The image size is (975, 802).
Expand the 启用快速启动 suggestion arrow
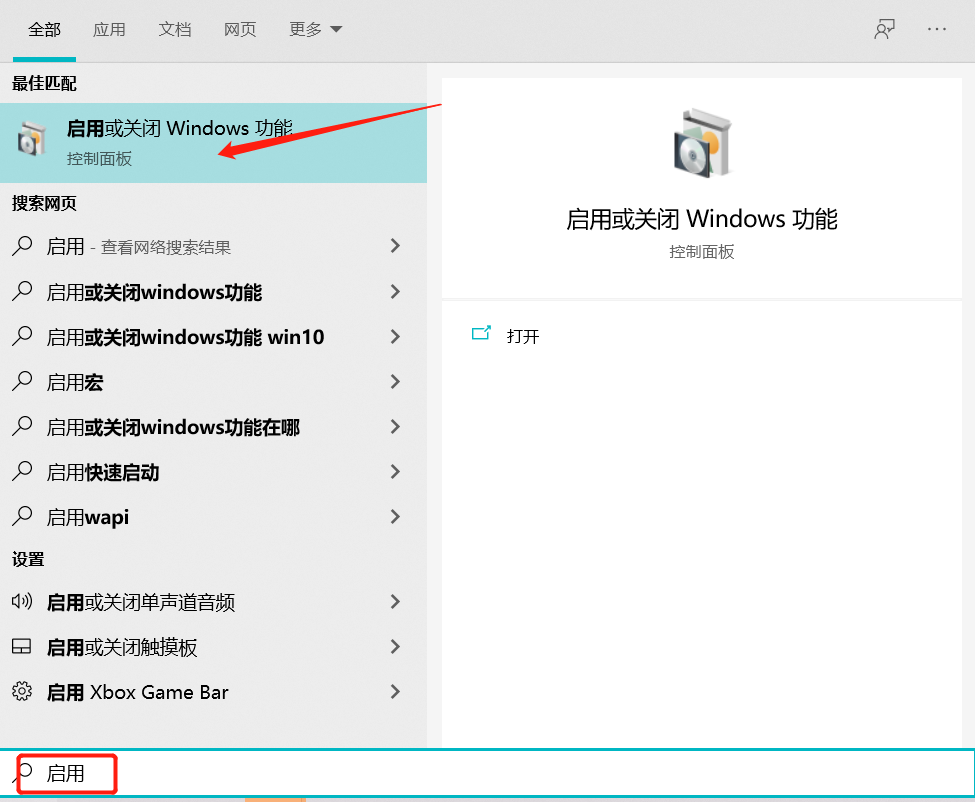tap(394, 472)
